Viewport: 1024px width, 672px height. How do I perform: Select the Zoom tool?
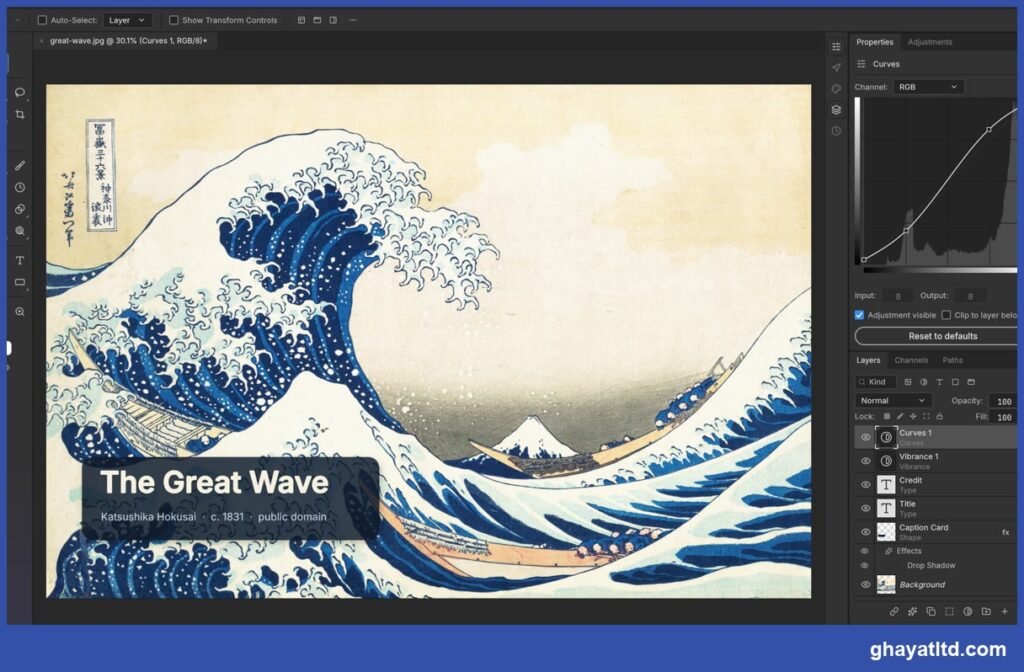pyautogui.click(x=20, y=312)
